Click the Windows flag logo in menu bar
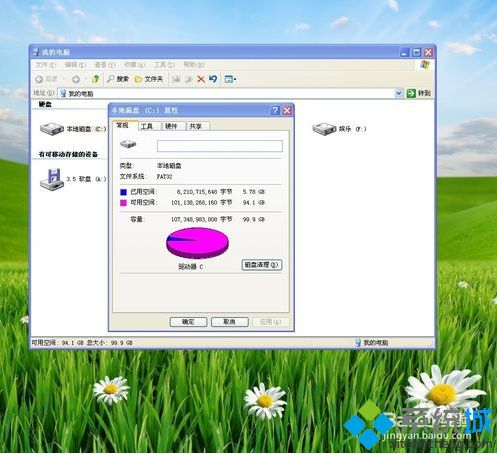497x454 pixels. 425,64
